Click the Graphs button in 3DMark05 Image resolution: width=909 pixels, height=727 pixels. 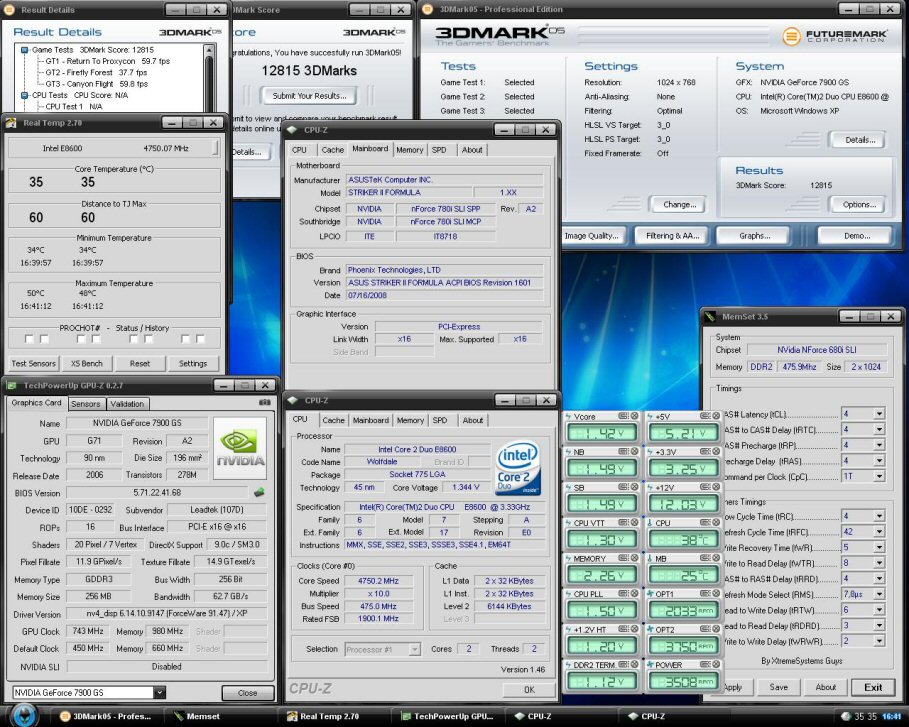tap(755, 235)
